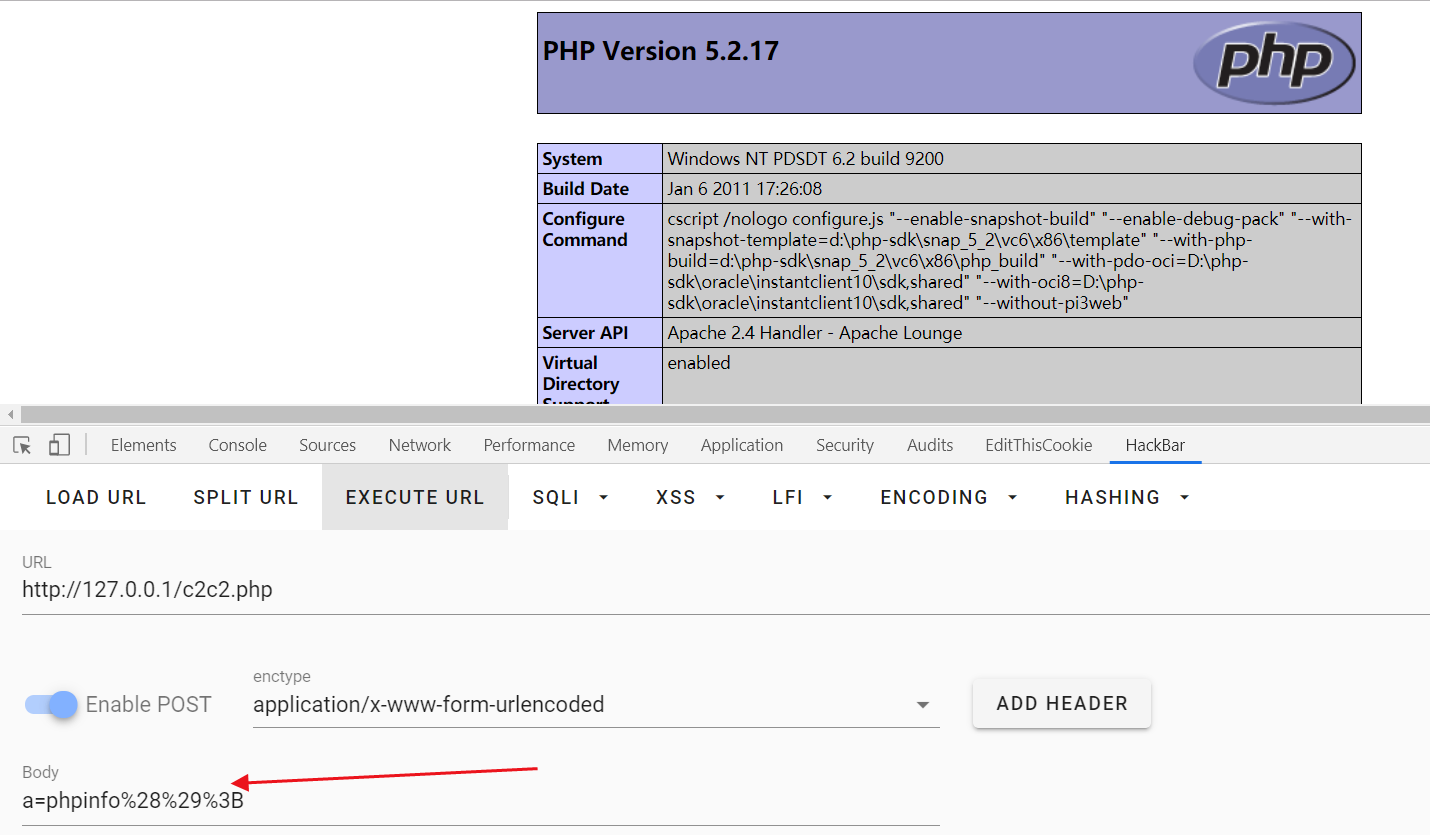Click the URL input field
This screenshot has height=835, width=1430.
(726, 590)
